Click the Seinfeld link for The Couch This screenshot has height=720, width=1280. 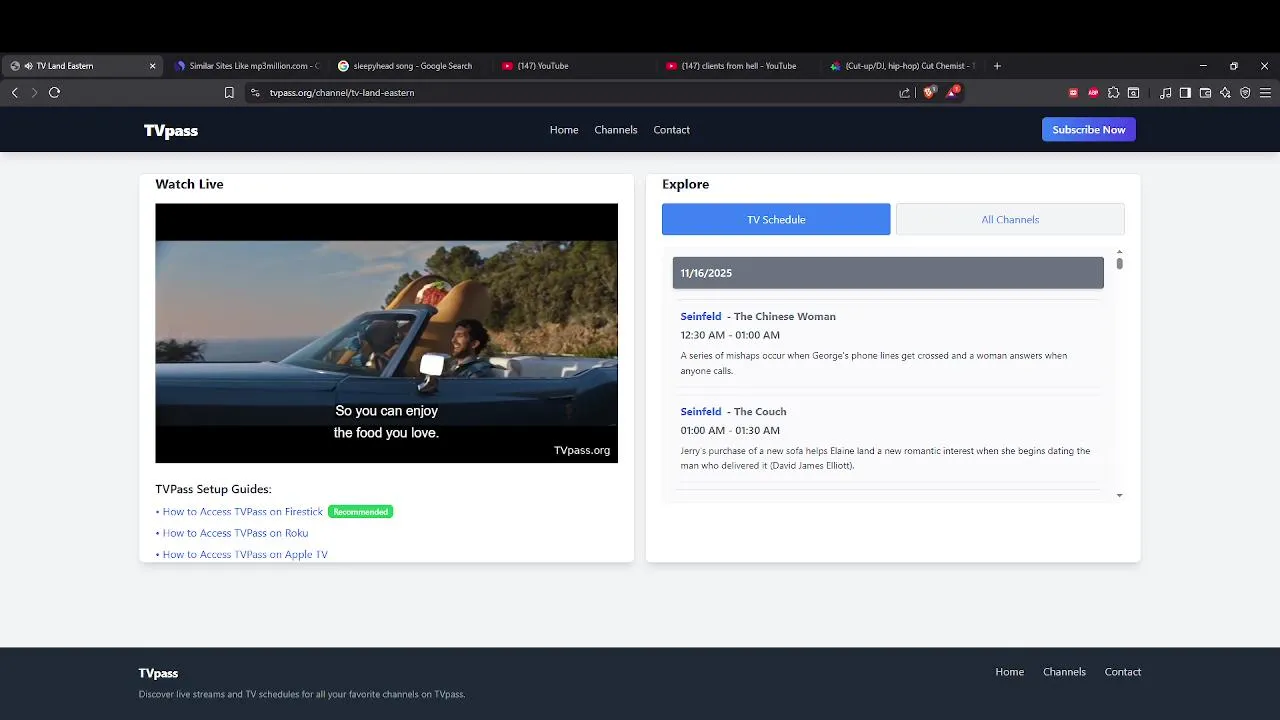pos(701,411)
